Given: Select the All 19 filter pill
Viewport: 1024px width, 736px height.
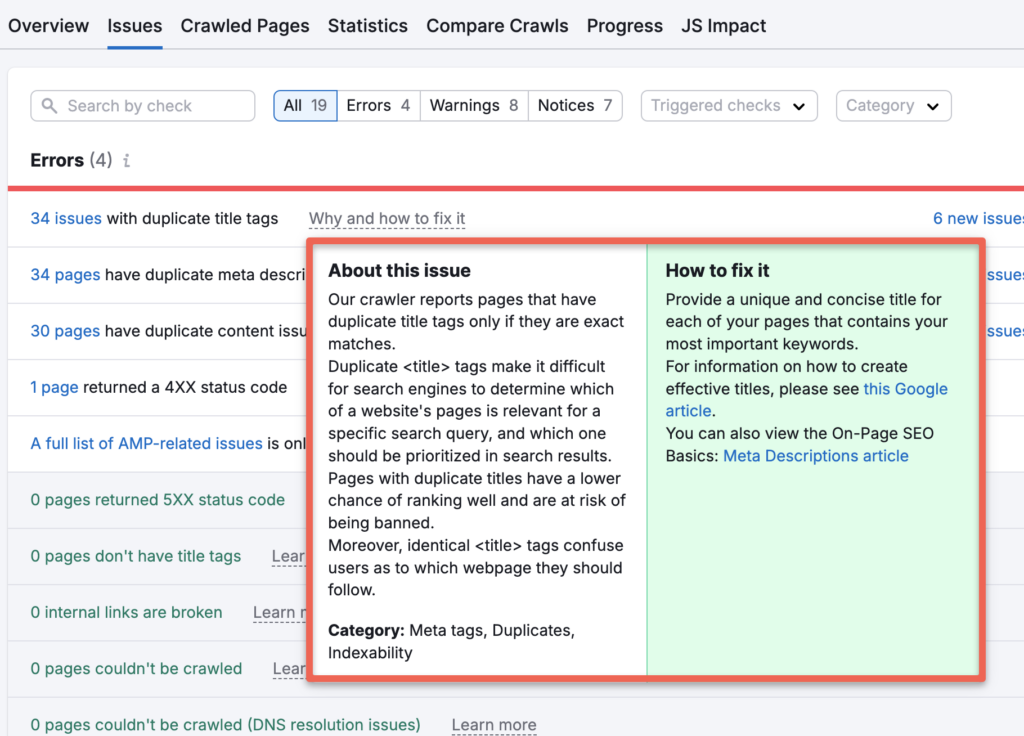Looking at the screenshot, I should [305, 105].
